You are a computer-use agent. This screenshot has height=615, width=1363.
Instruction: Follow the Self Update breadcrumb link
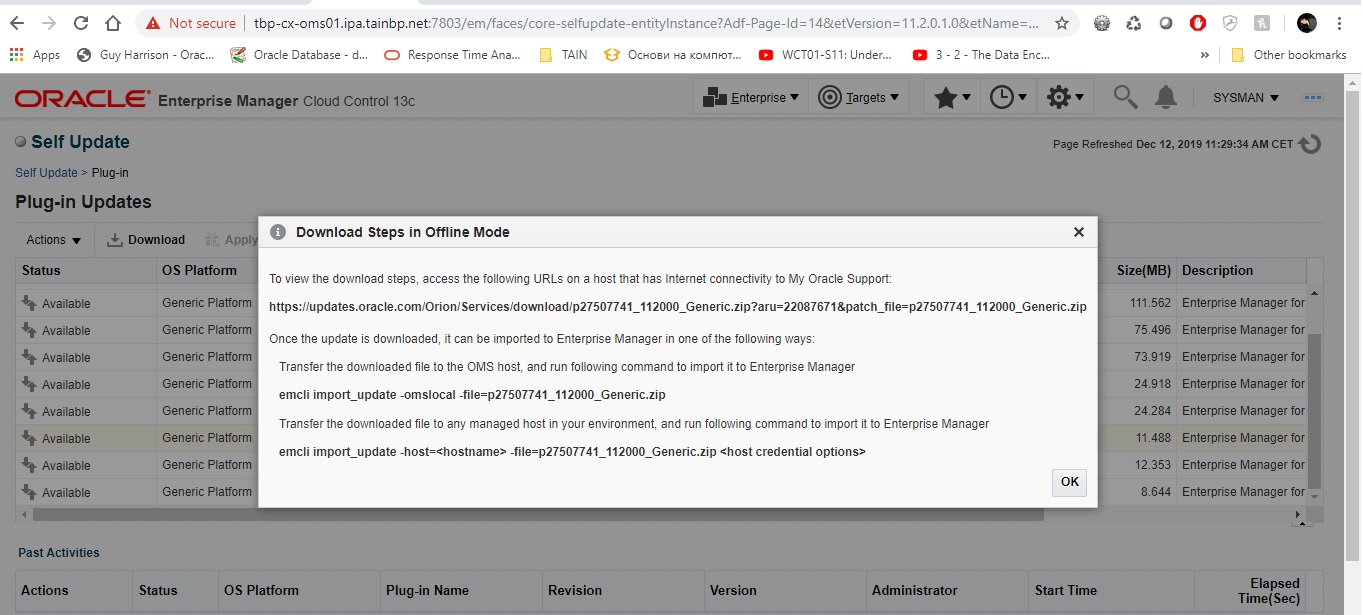(46, 173)
